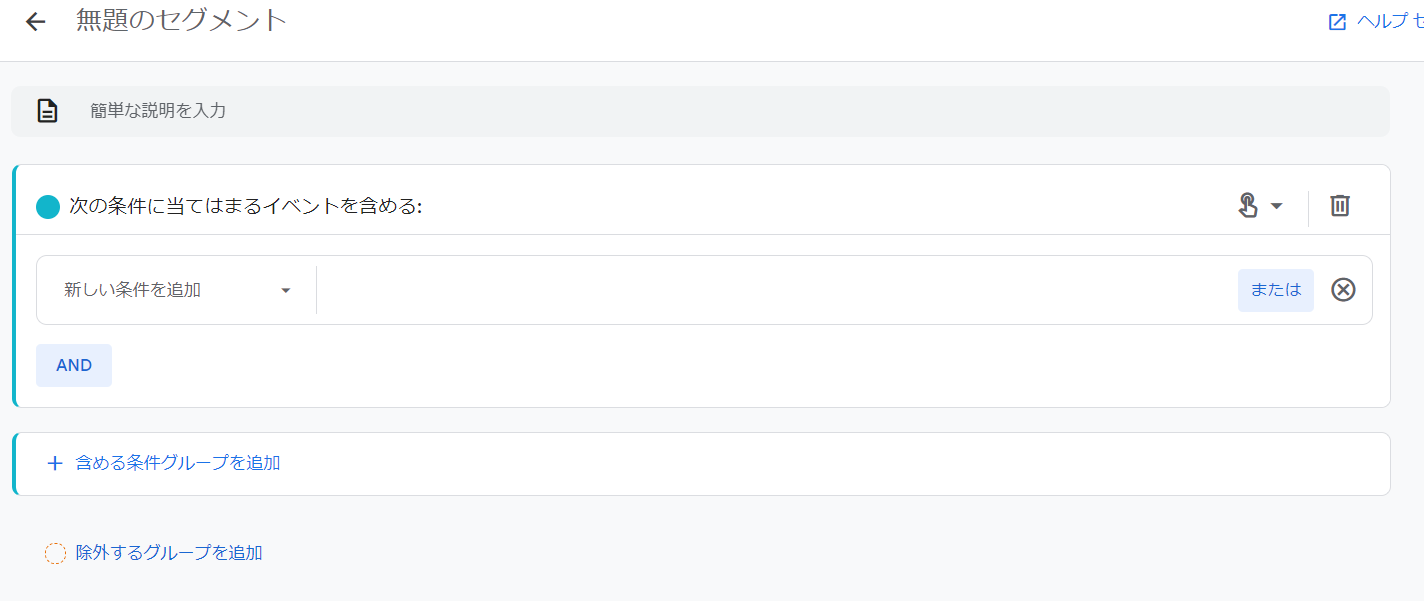
Task: Select 含める条件グループを追加
Action: click(x=178, y=463)
